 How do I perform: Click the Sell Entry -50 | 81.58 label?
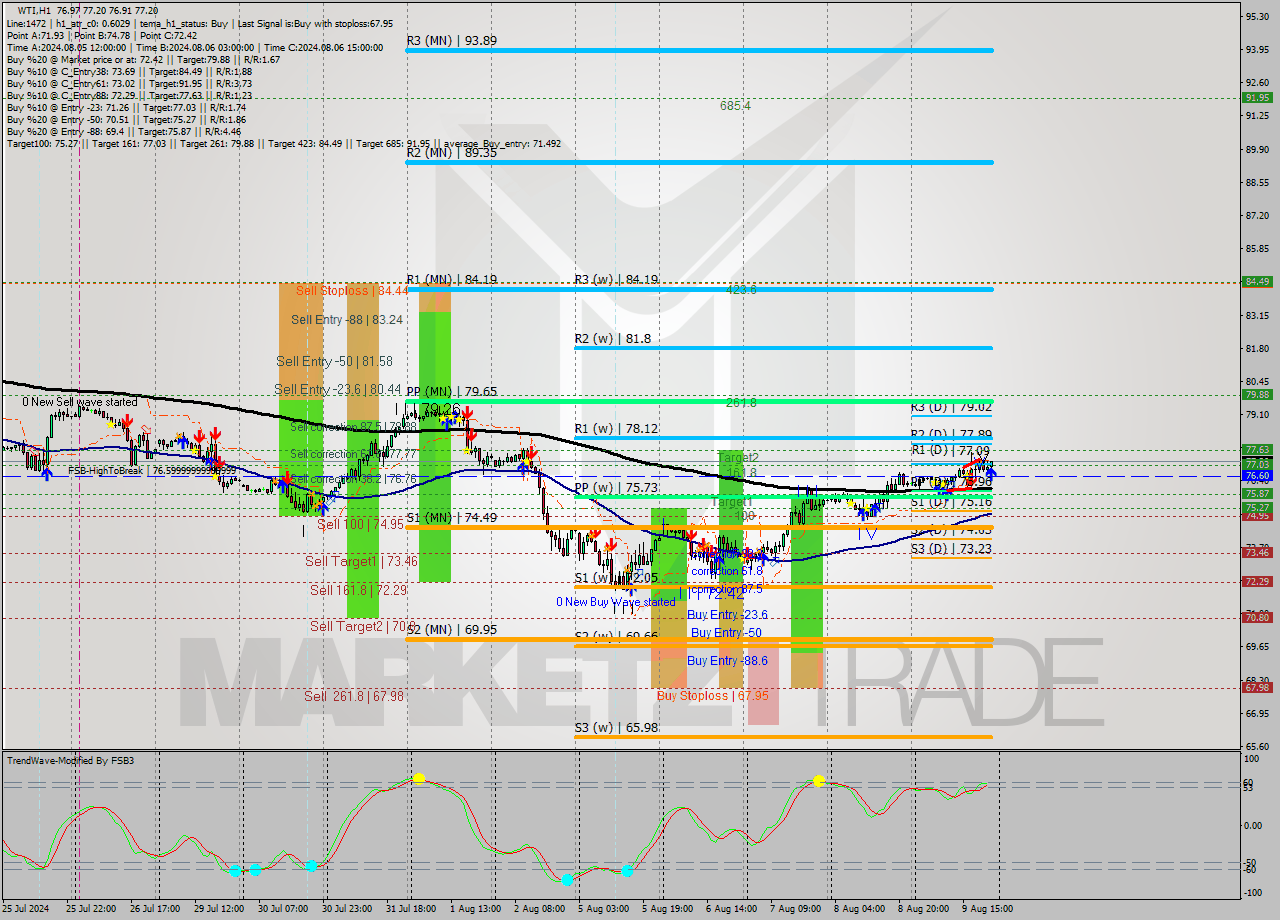click(x=335, y=361)
